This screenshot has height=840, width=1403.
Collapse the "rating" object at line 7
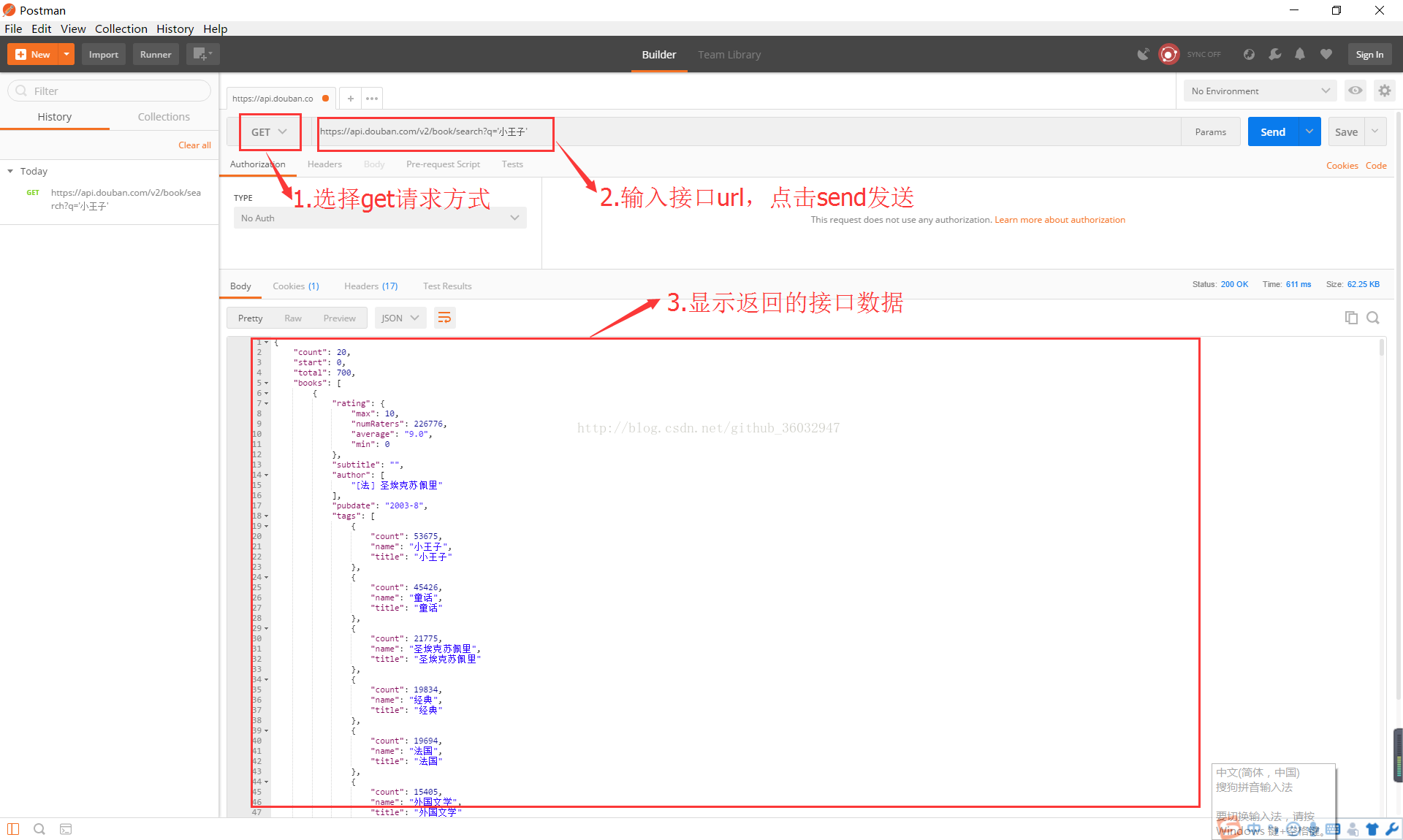click(x=267, y=404)
